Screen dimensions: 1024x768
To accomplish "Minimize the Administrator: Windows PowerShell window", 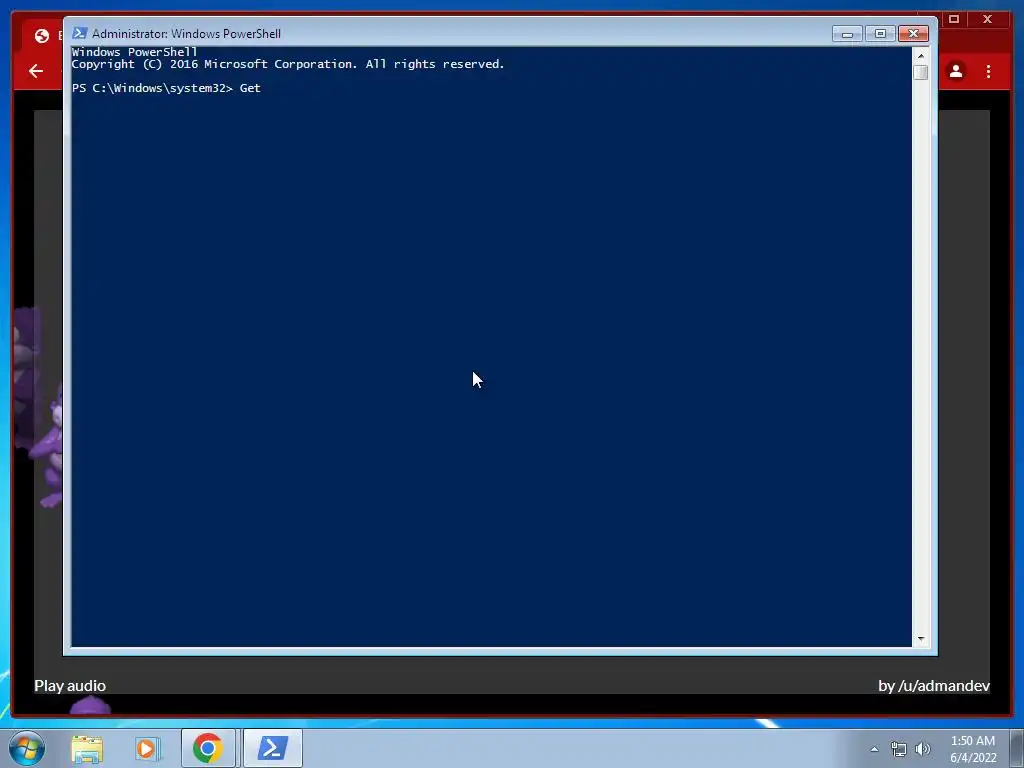I will (x=847, y=34).
